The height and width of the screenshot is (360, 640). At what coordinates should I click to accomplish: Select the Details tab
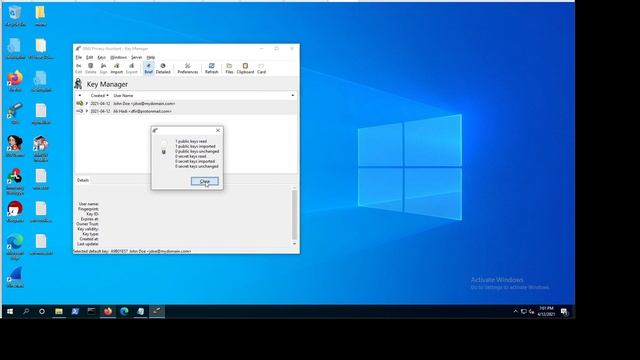click(83, 180)
